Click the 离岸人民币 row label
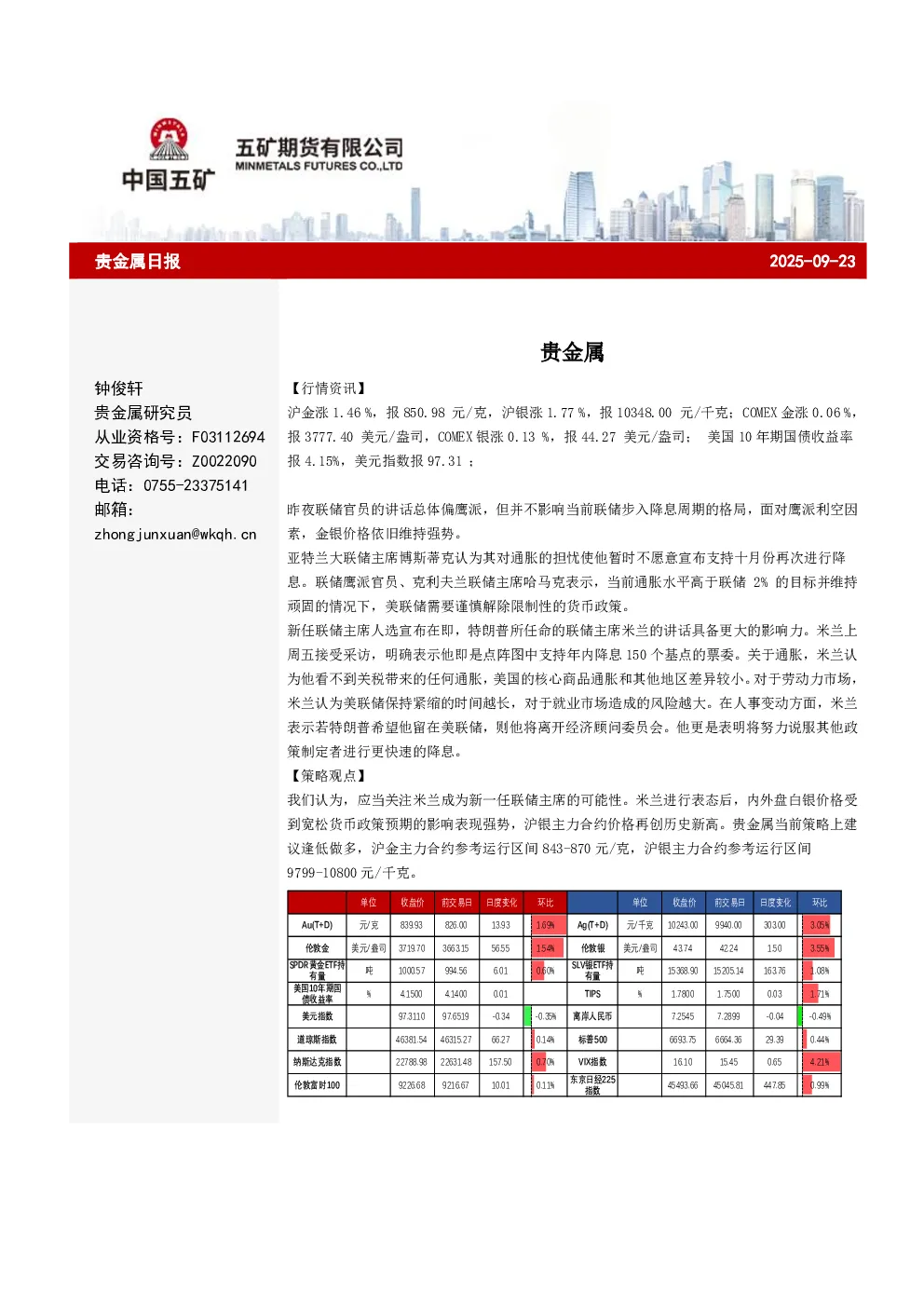The image size is (924, 1307). (x=592, y=1016)
